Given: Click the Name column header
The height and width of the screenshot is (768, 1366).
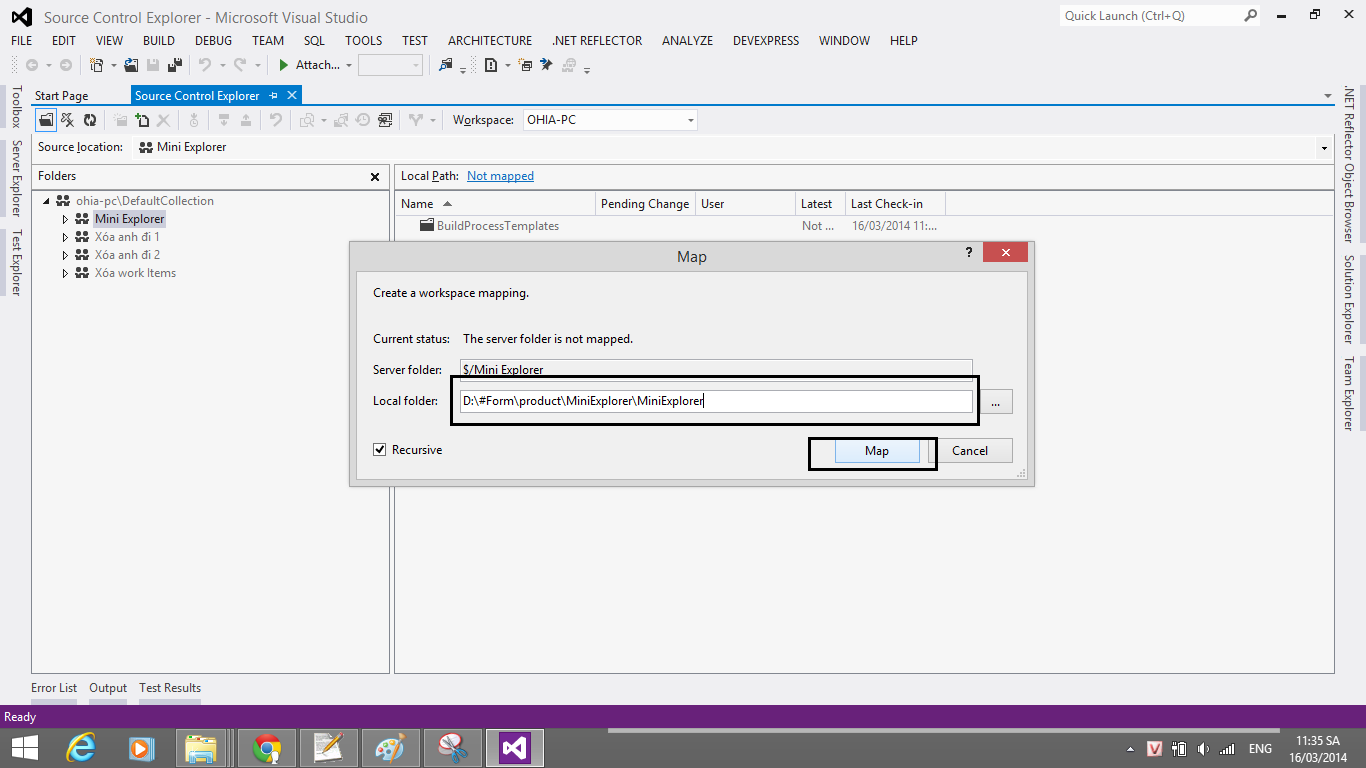Looking at the screenshot, I should click(495, 204).
